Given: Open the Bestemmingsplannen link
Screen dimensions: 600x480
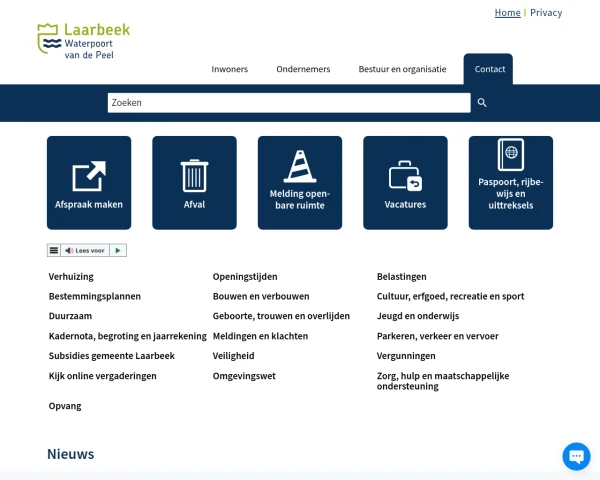Looking at the screenshot, I should 95,296.
